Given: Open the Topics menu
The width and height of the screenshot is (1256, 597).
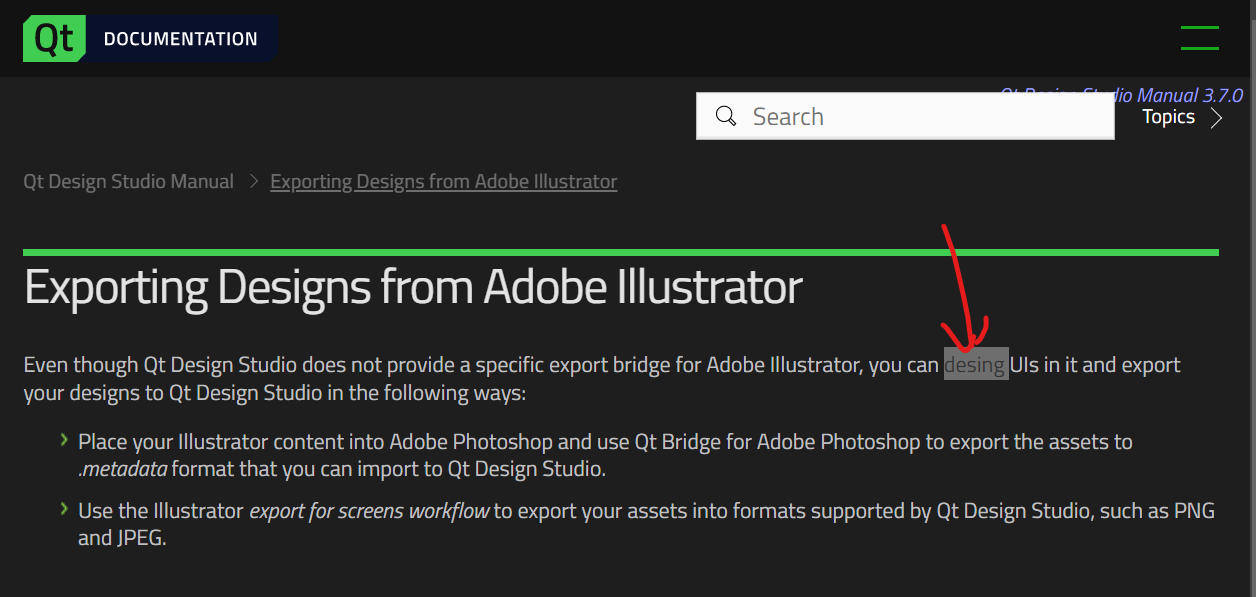Looking at the screenshot, I should pos(1168,117).
